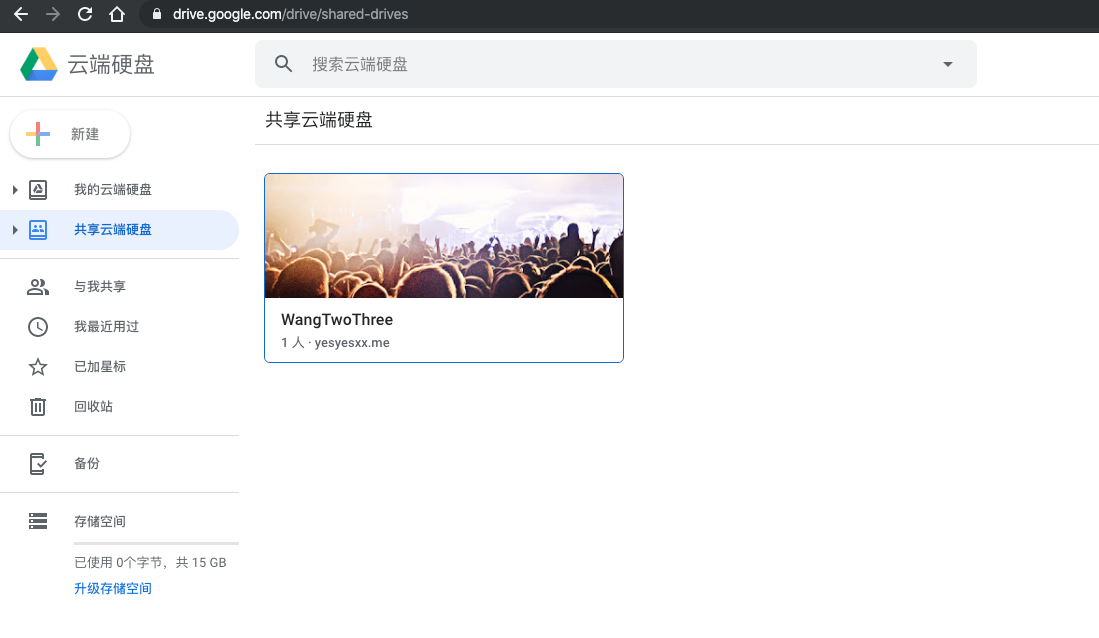Expand the 共享云端硬盘 tree arrow
Image resolution: width=1099 pixels, height=638 pixels.
[x=14, y=230]
